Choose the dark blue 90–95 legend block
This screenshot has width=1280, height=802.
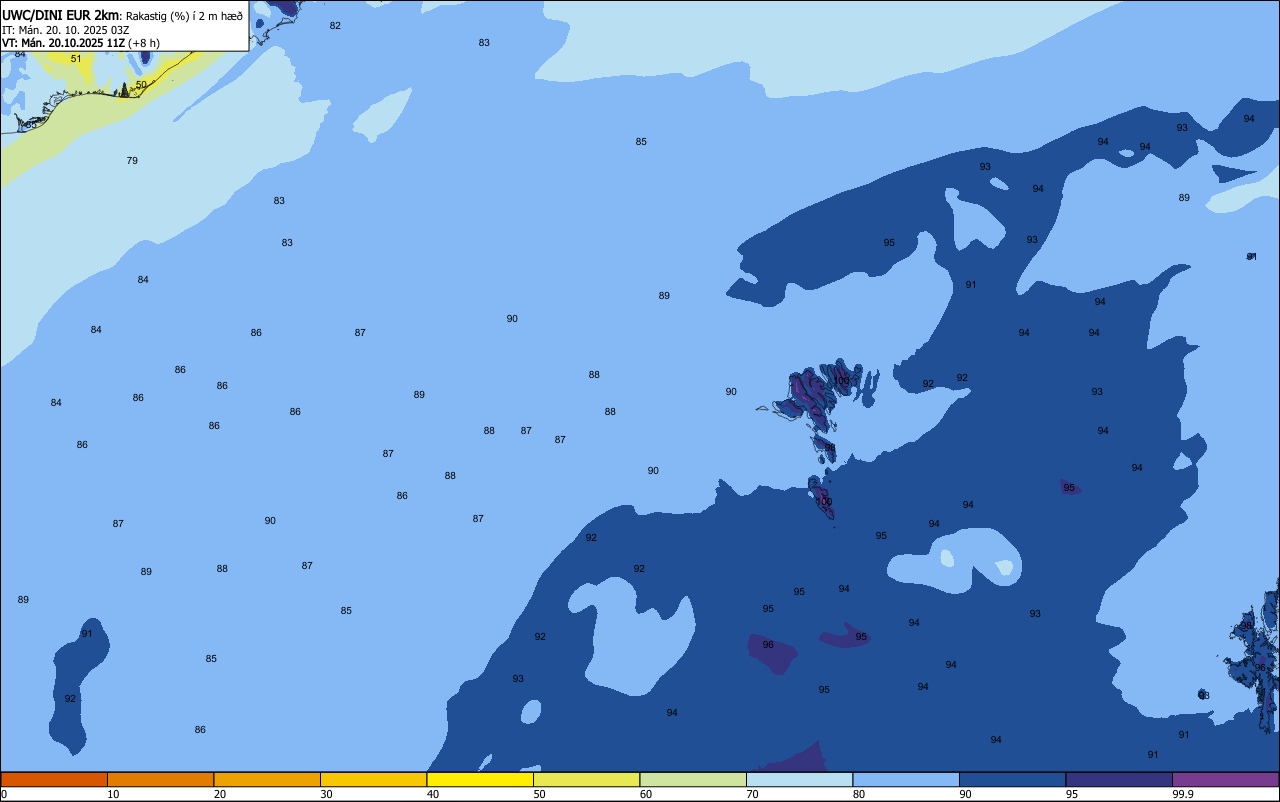pos(1012,779)
